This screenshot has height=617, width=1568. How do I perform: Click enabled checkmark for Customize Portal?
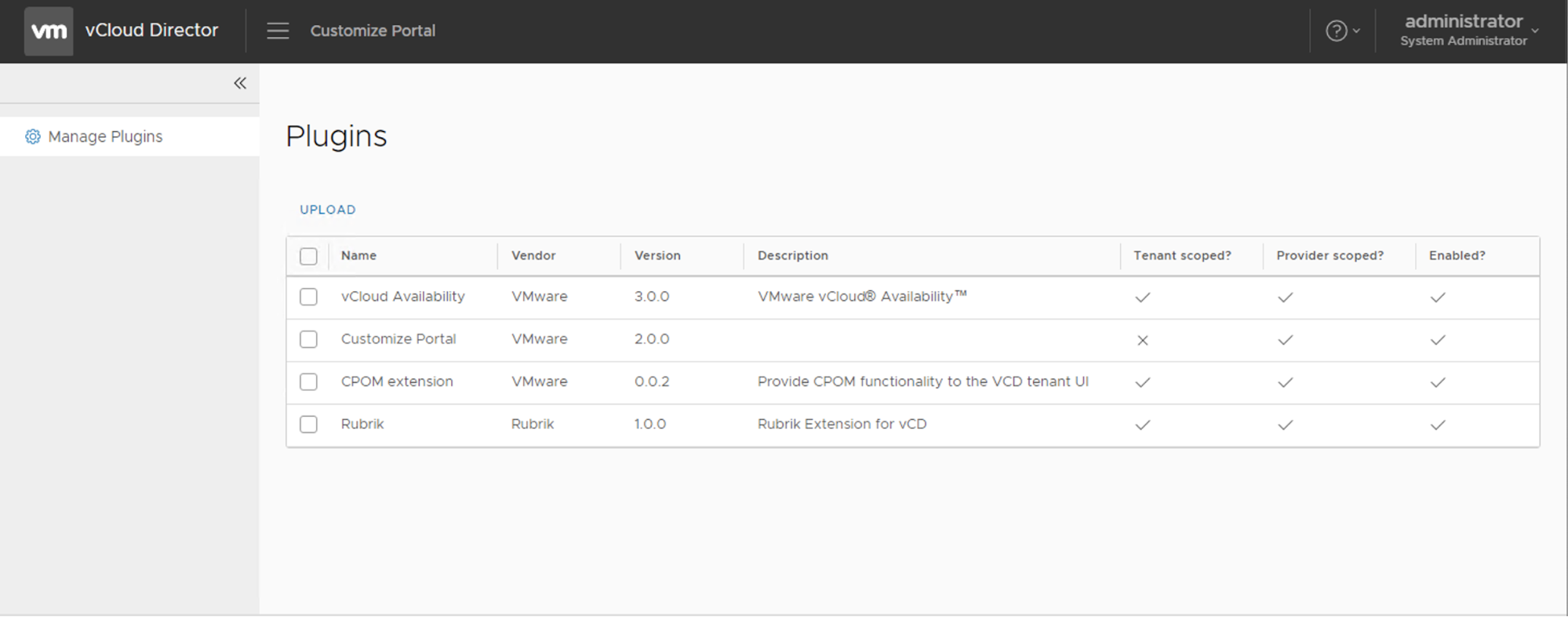pos(1438,340)
